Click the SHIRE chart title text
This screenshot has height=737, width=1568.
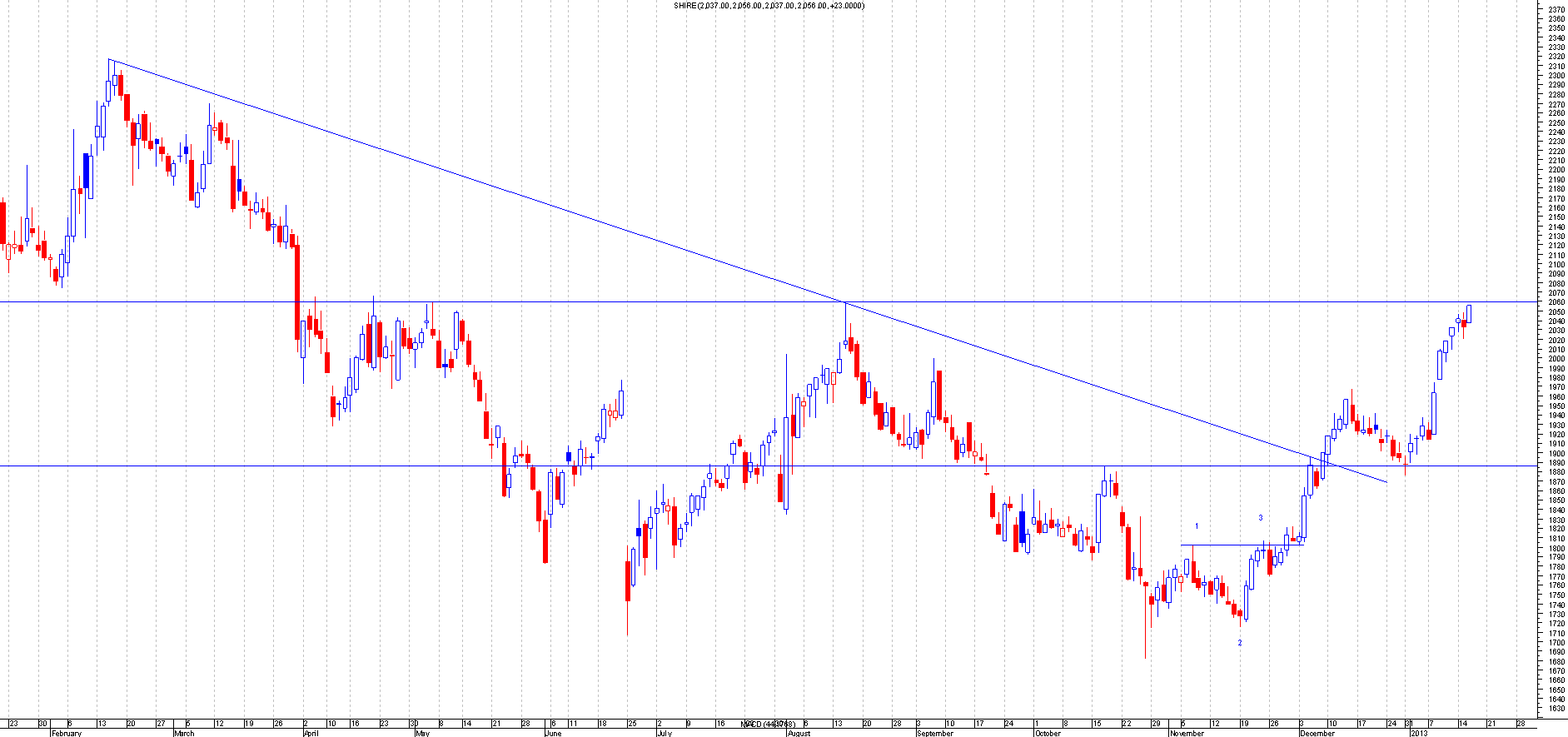coord(769,6)
